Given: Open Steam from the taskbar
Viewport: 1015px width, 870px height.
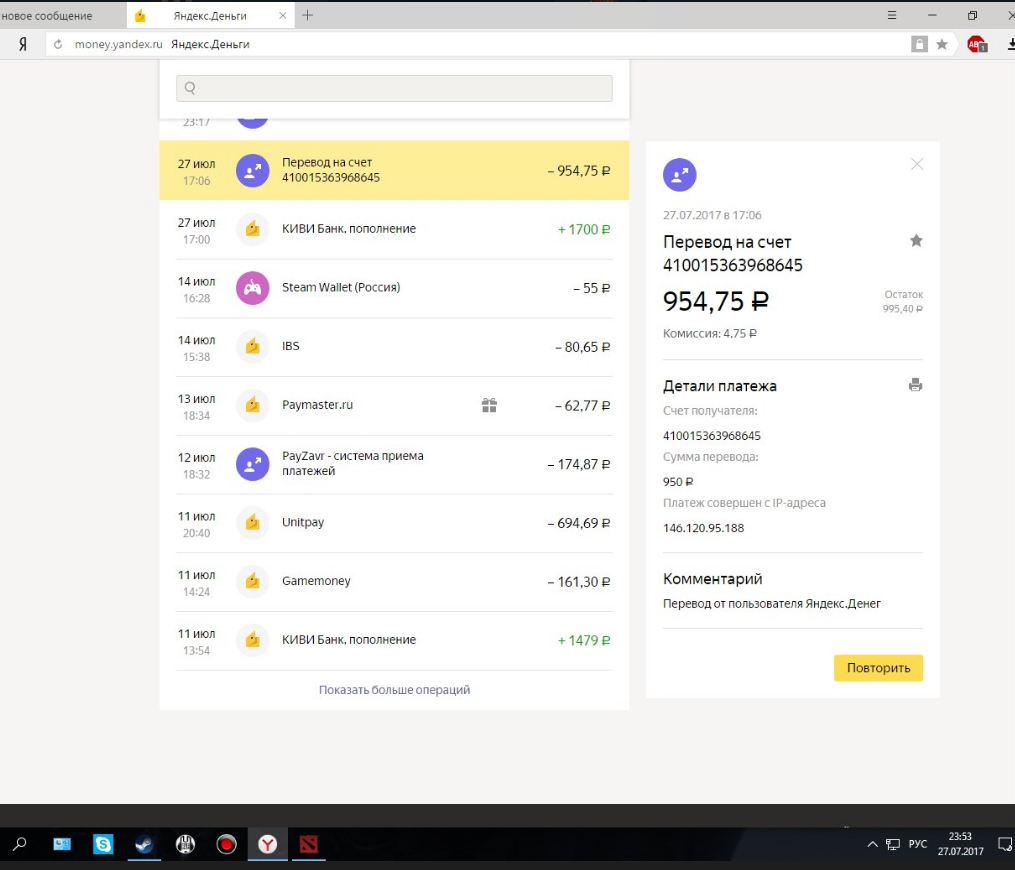Looking at the screenshot, I should coord(144,844).
